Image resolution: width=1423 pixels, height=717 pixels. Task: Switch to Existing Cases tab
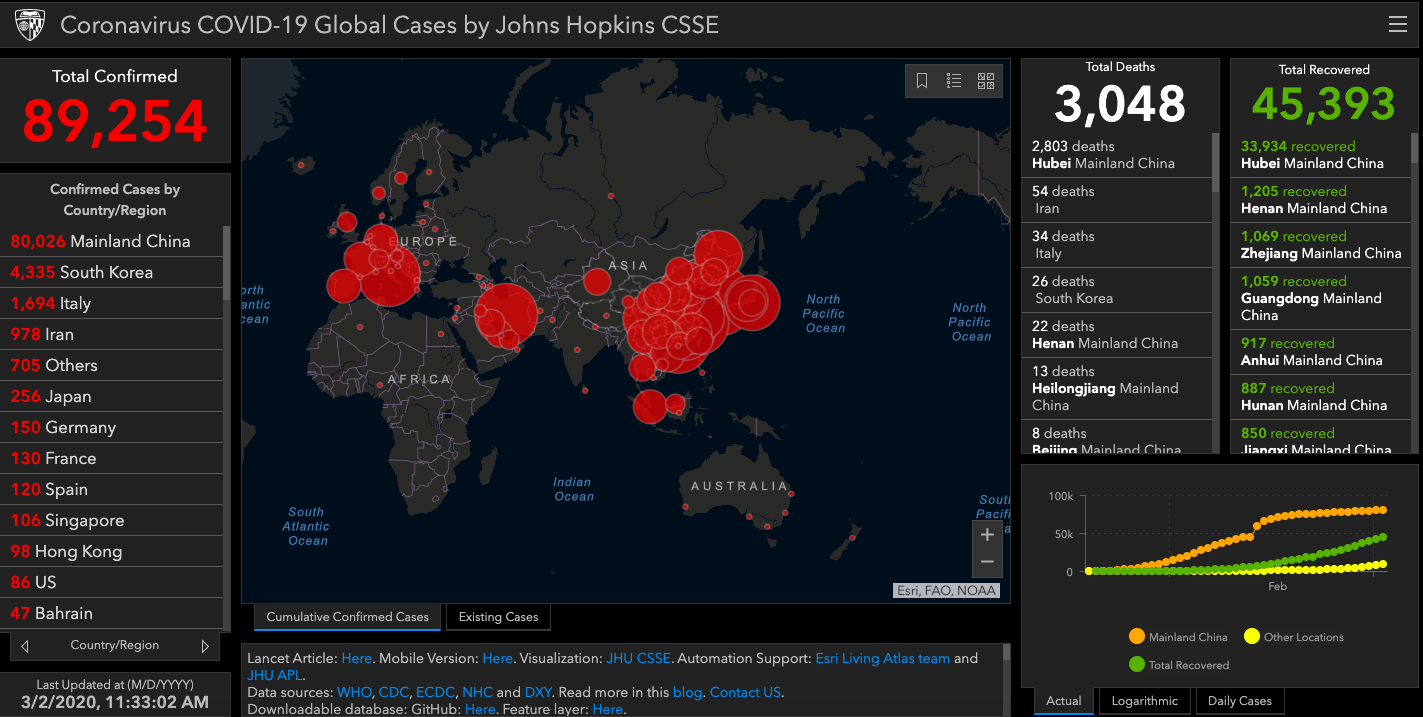498,617
